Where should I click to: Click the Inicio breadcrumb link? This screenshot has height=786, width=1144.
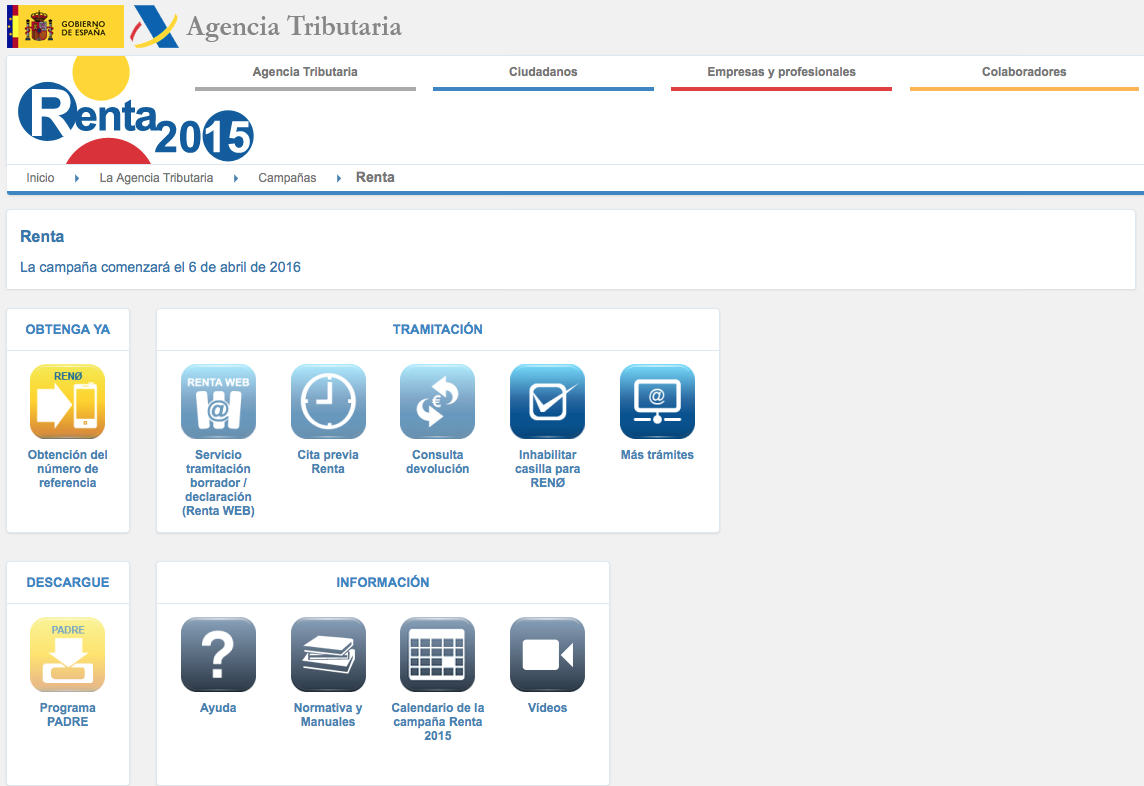[40, 178]
